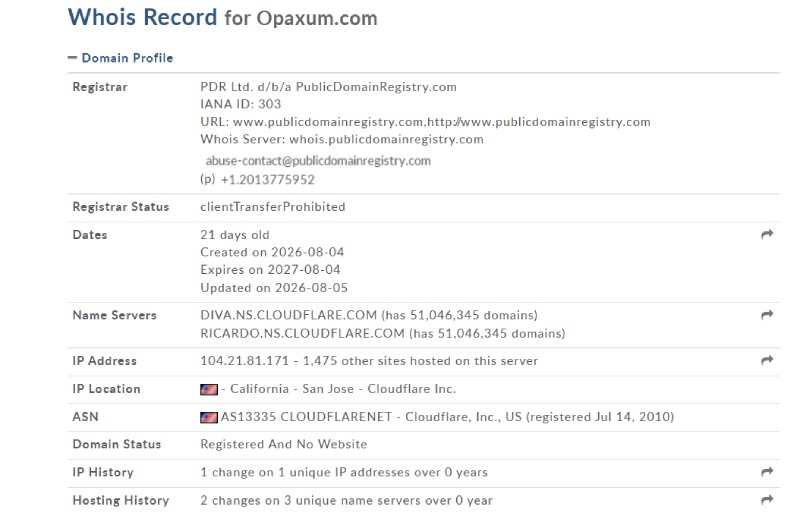Image resolution: width=800 pixels, height=522 pixels.
Task: Click the AS13335 CLOUDFLARENET ASN text
Action: coord(447,417)
